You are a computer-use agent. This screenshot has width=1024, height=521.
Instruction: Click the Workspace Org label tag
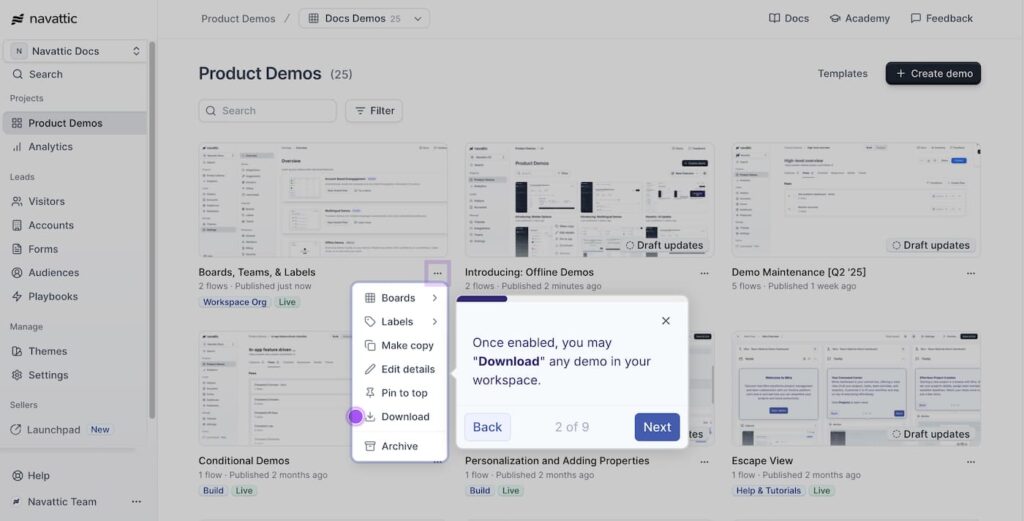[x=234, y=302]
